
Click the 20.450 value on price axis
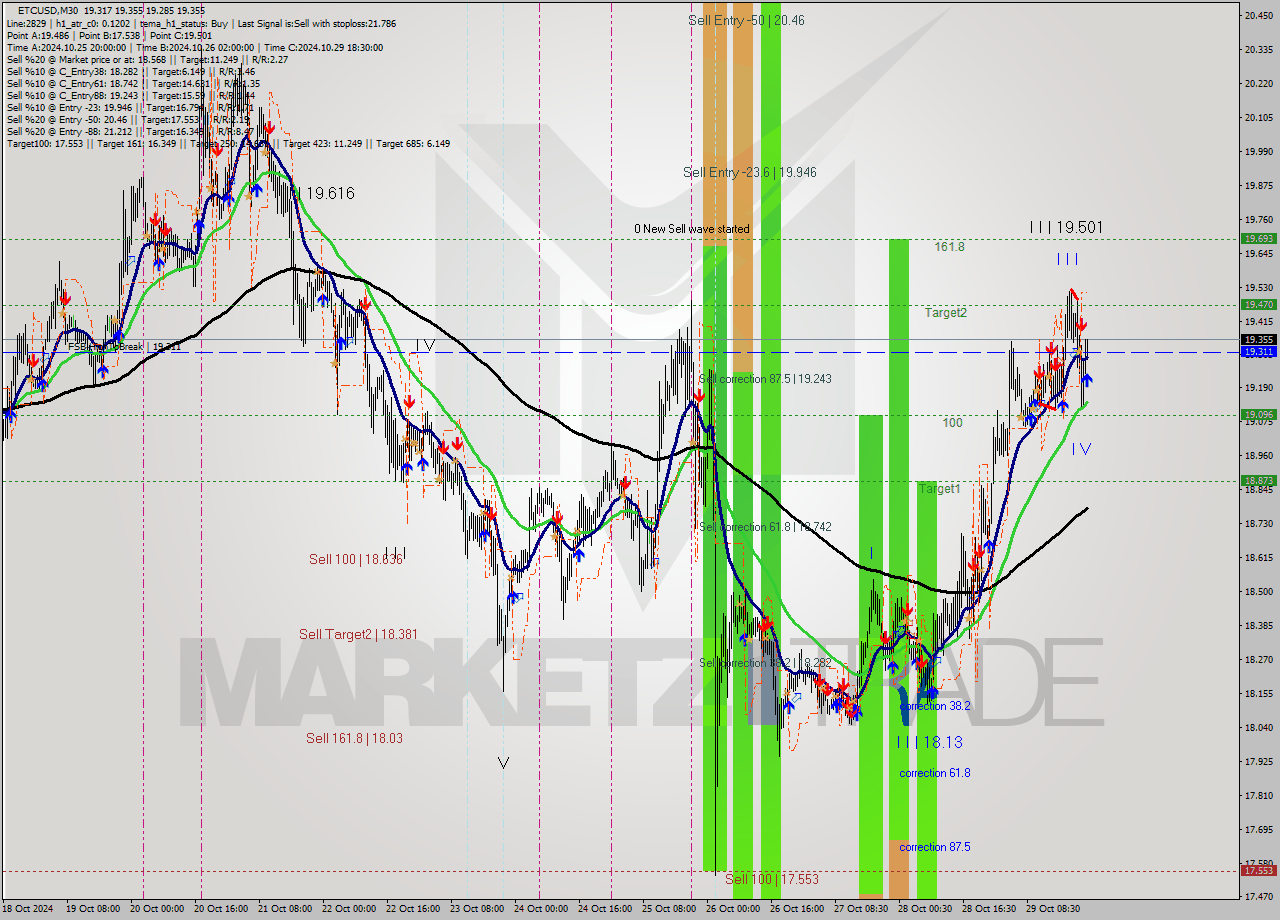click(x=1258, y=15)
